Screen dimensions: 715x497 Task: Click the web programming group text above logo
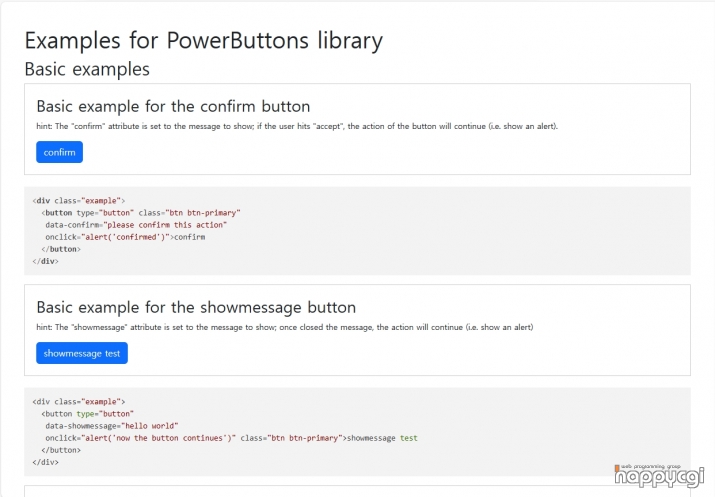[x=650, y=466]
